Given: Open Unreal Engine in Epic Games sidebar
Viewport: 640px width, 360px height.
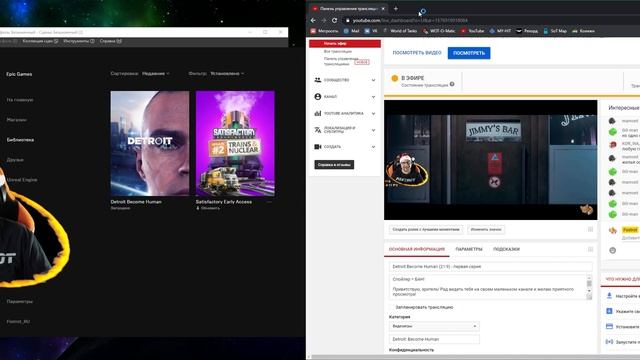Looking at the screenshot, I should pos(22,180).
